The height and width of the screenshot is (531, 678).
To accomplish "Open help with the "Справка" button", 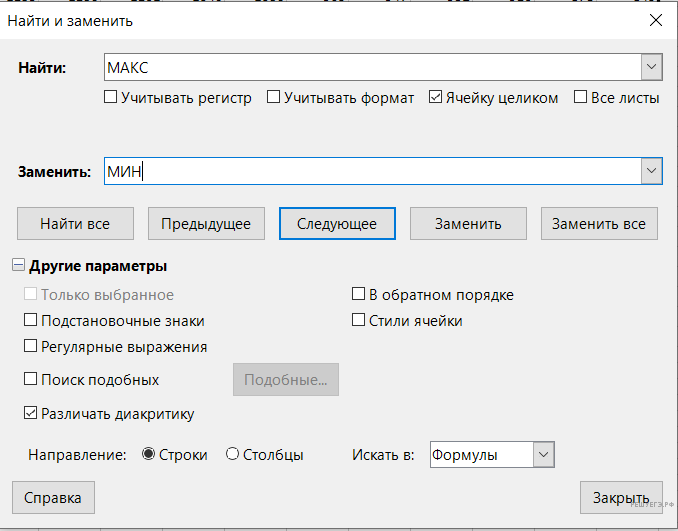I will tap(53, 497).
